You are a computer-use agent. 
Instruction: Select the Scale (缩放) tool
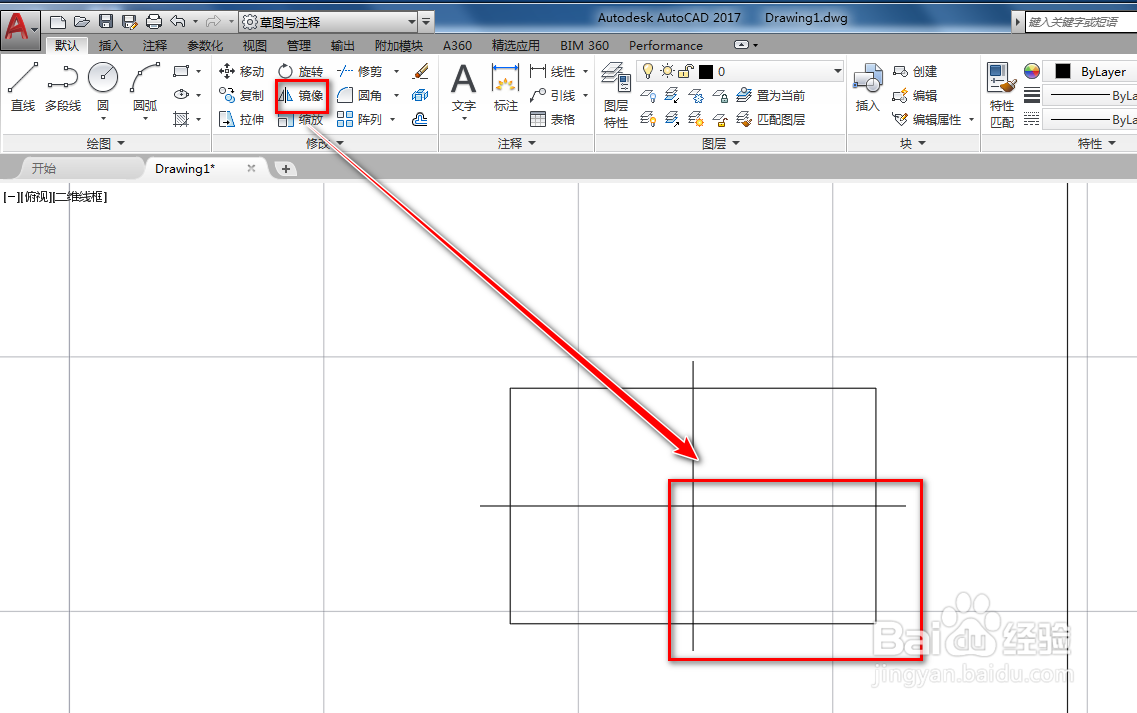tap(301, 119)
